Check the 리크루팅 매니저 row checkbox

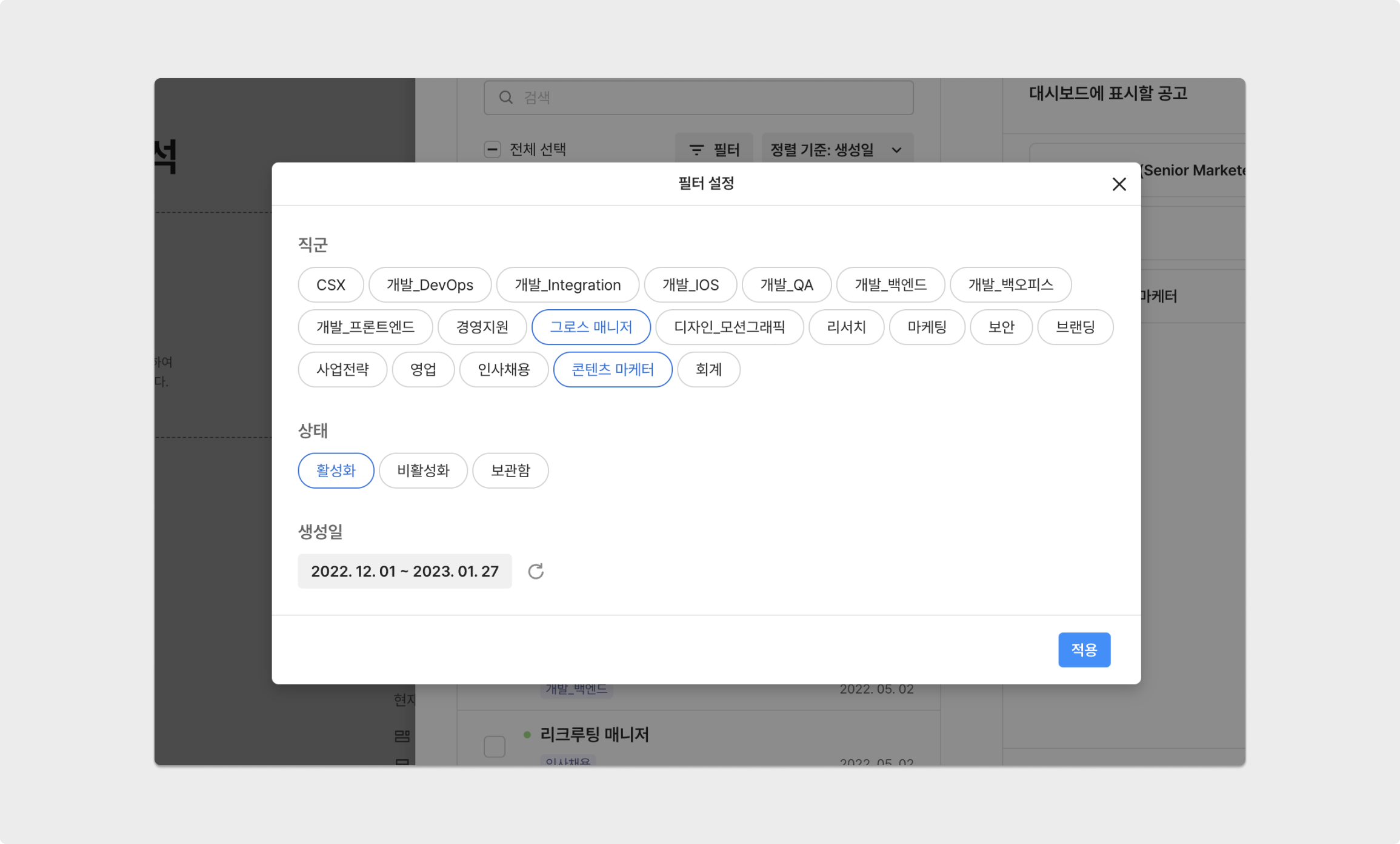click(x=495, y=746)
